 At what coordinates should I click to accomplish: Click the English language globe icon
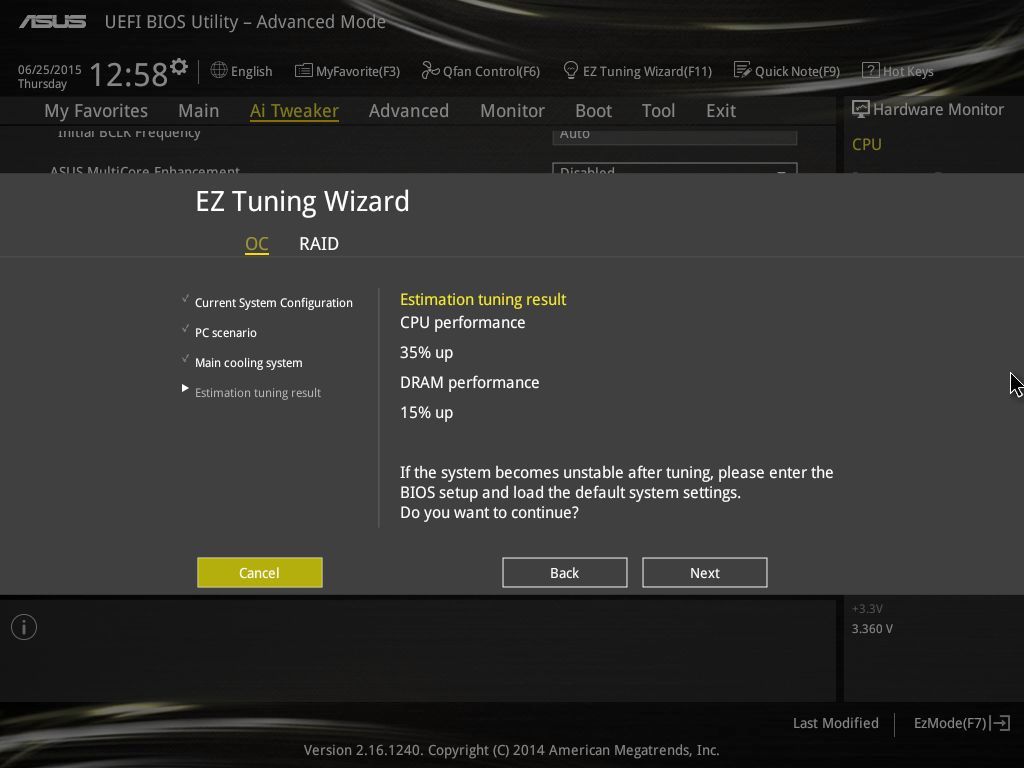(x=219, y=70)
